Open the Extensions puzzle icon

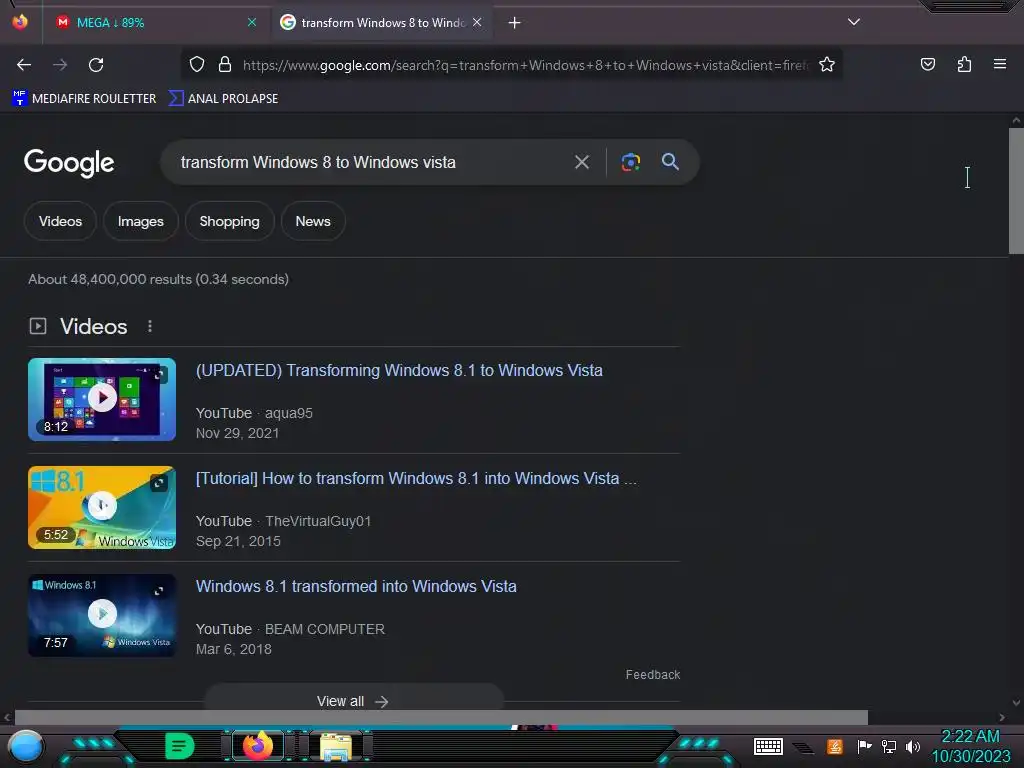point(964,64)
